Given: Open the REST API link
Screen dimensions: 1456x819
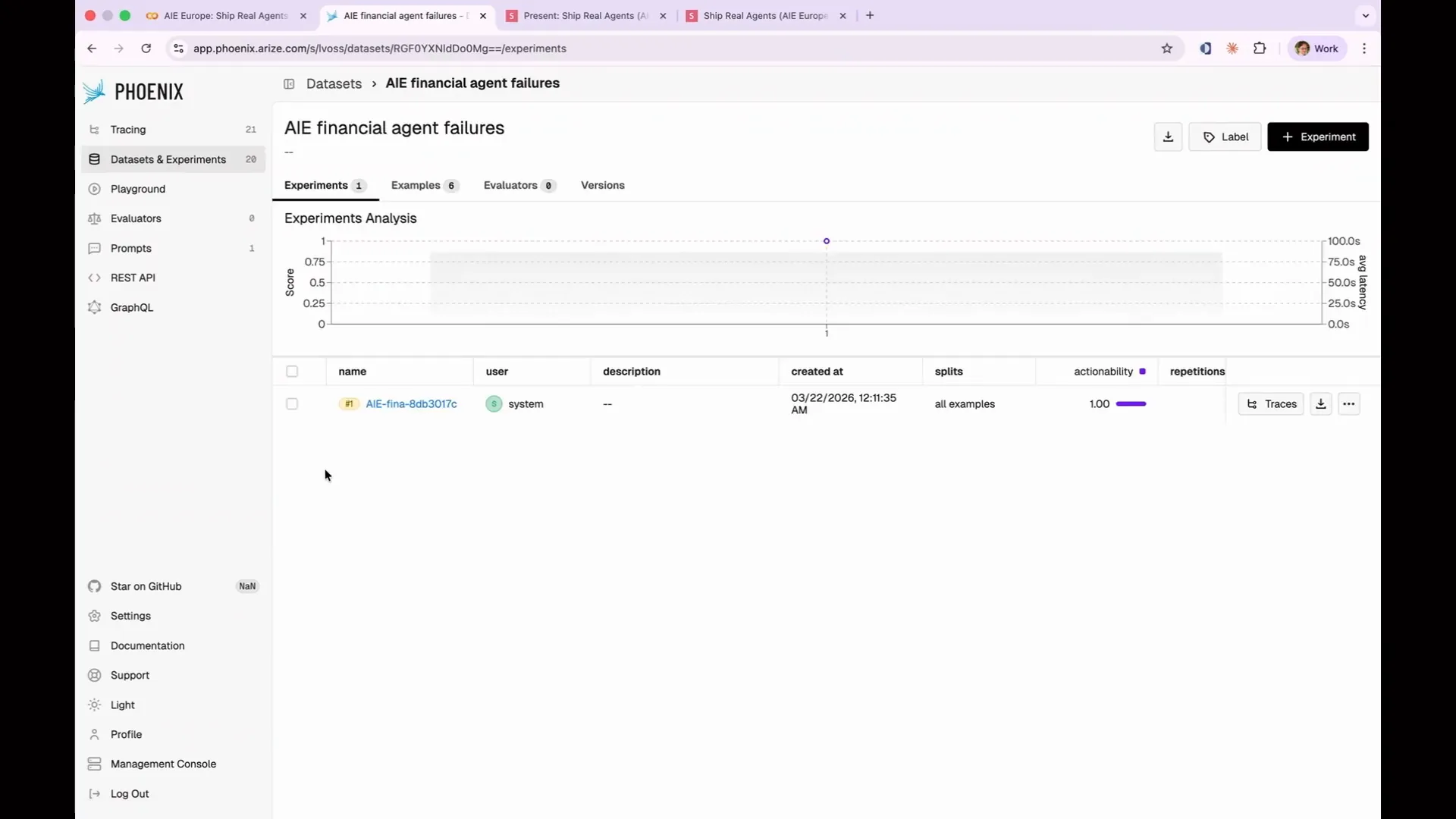Looking at the screenshot, I should (x=173, y=278).
